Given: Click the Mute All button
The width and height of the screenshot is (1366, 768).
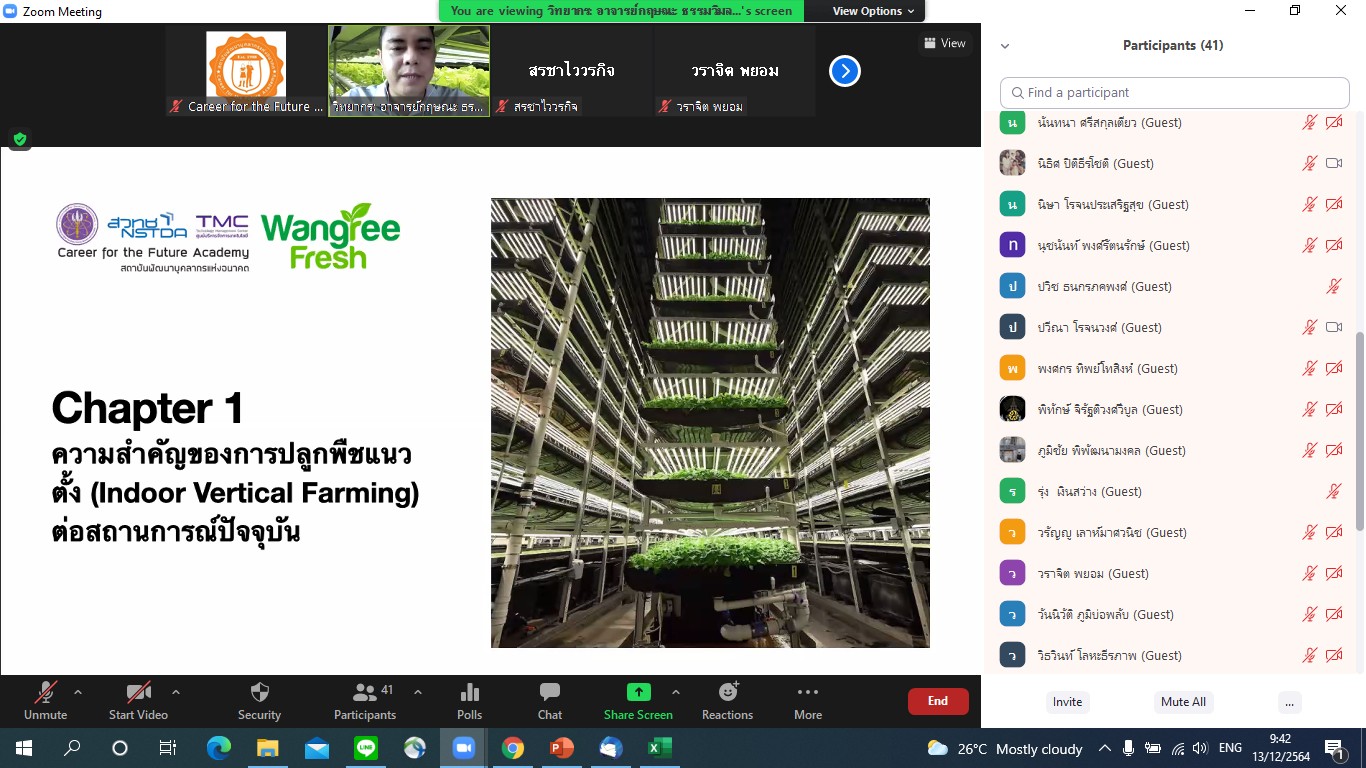Looking at the screenshot, I should coord(1182,702).
